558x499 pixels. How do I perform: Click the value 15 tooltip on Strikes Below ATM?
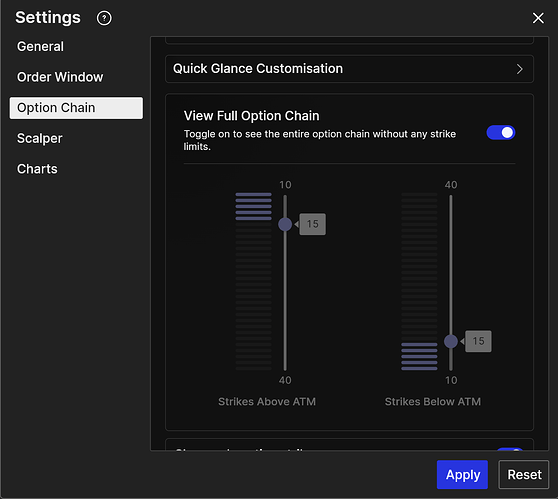pos(478,341)
